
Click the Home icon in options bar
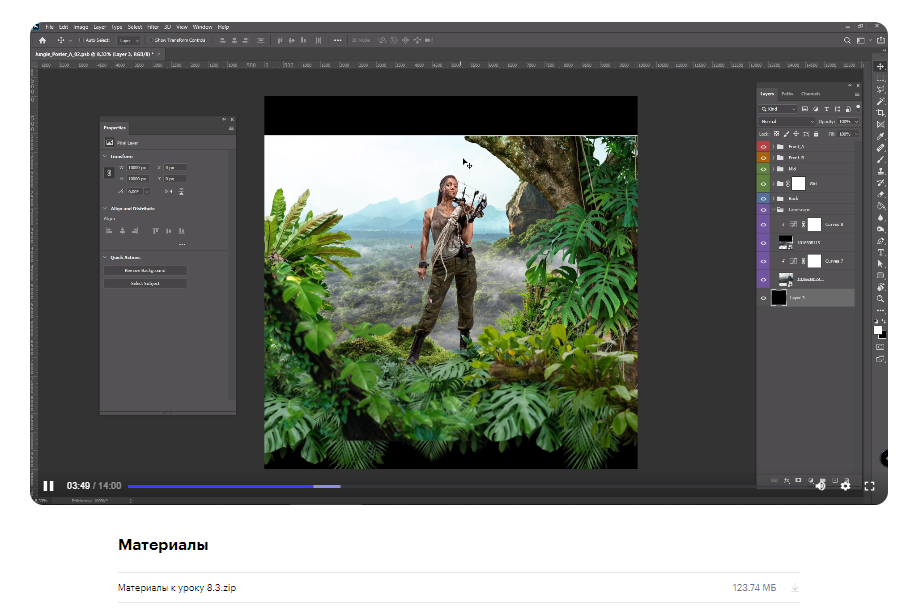pyautogui.click(x=42, y=40)
